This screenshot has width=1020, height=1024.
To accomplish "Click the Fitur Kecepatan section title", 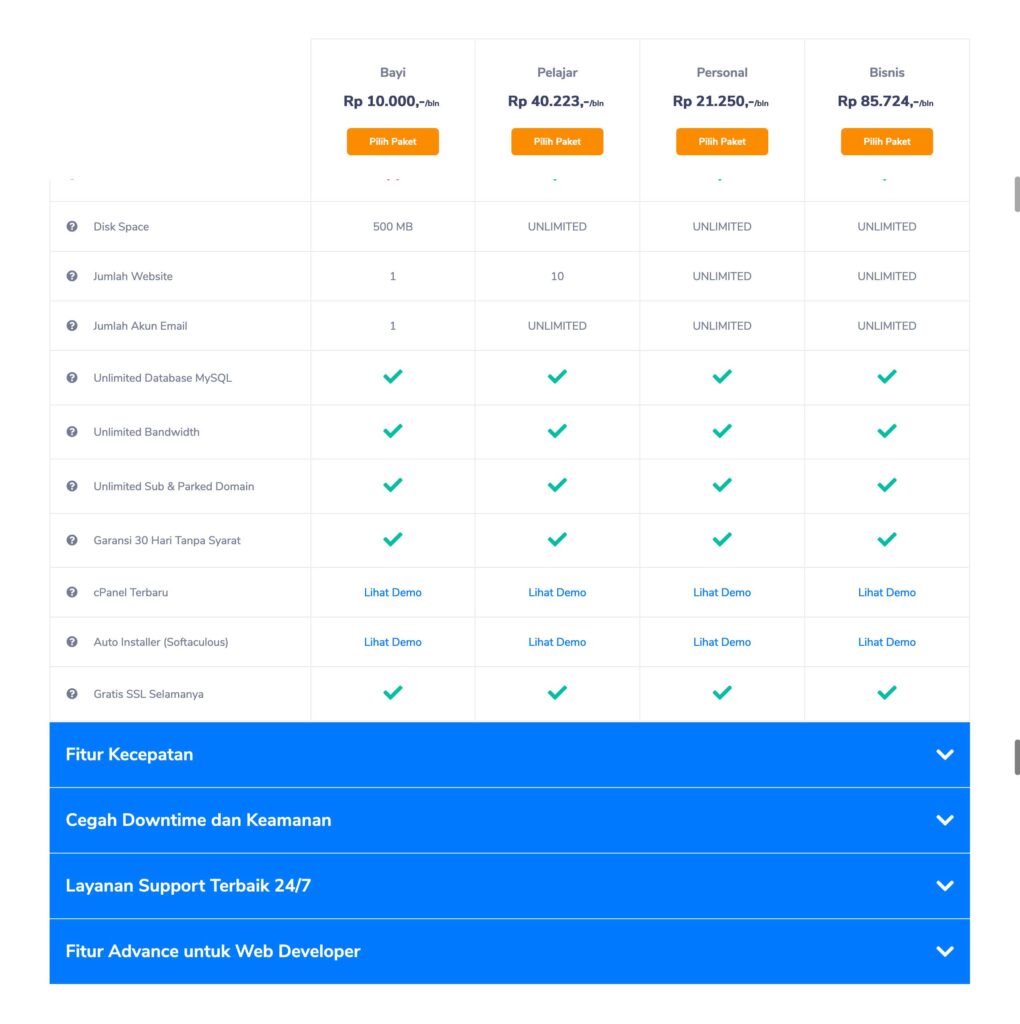I will click(129, 754).
